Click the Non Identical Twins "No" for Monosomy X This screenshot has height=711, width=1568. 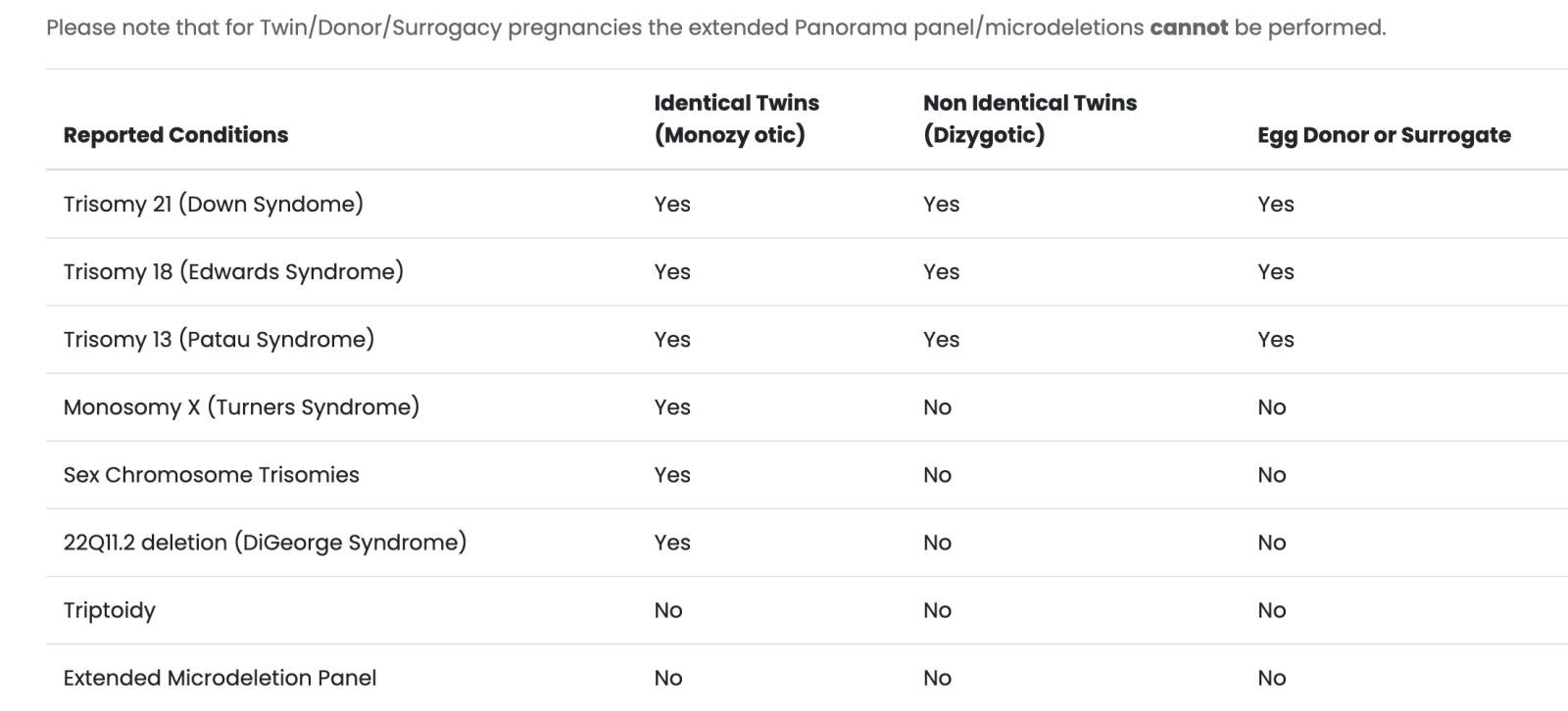[x=937, y=407]
